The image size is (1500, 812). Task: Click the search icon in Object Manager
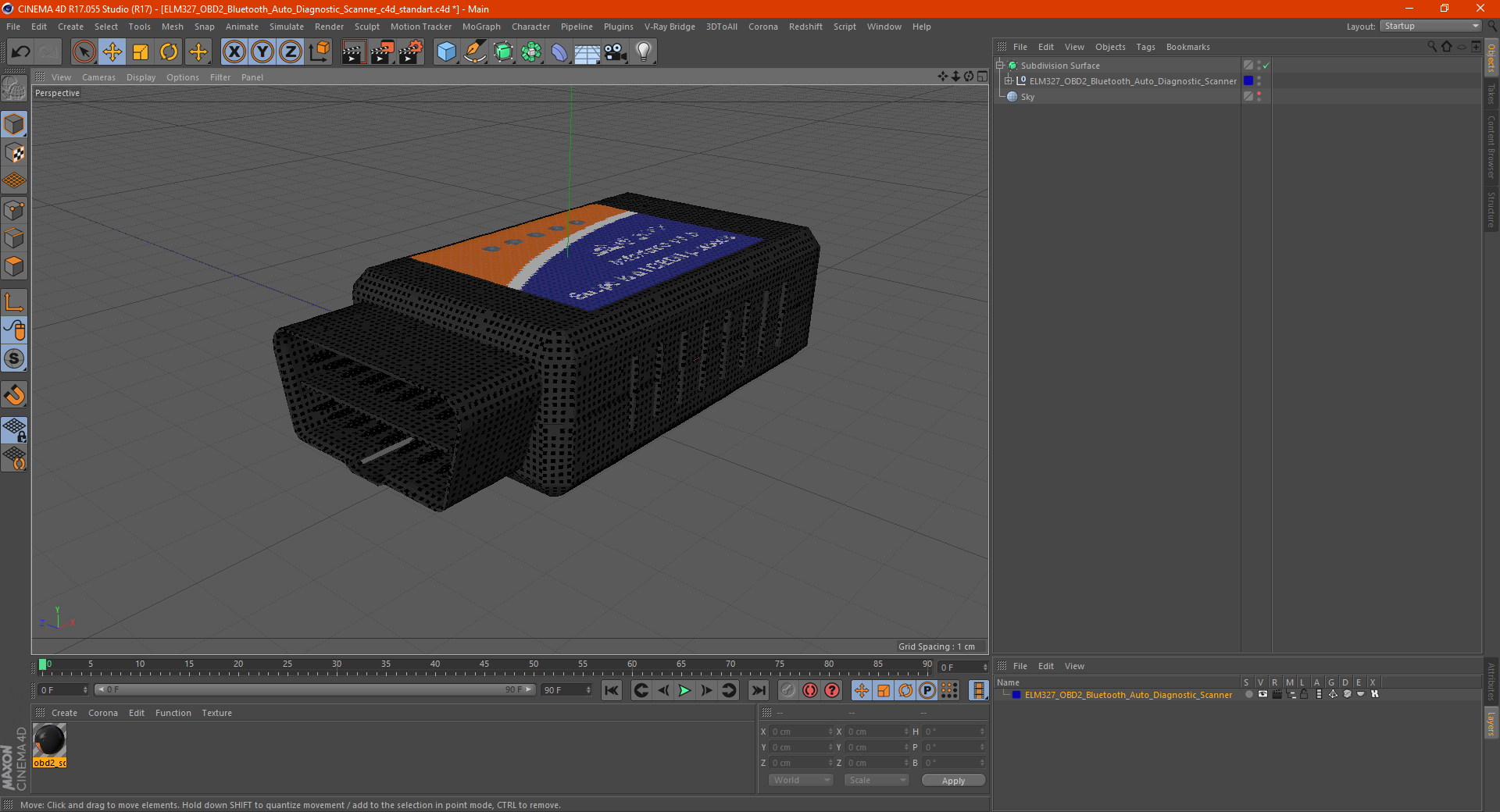(x=1431, y=47)
